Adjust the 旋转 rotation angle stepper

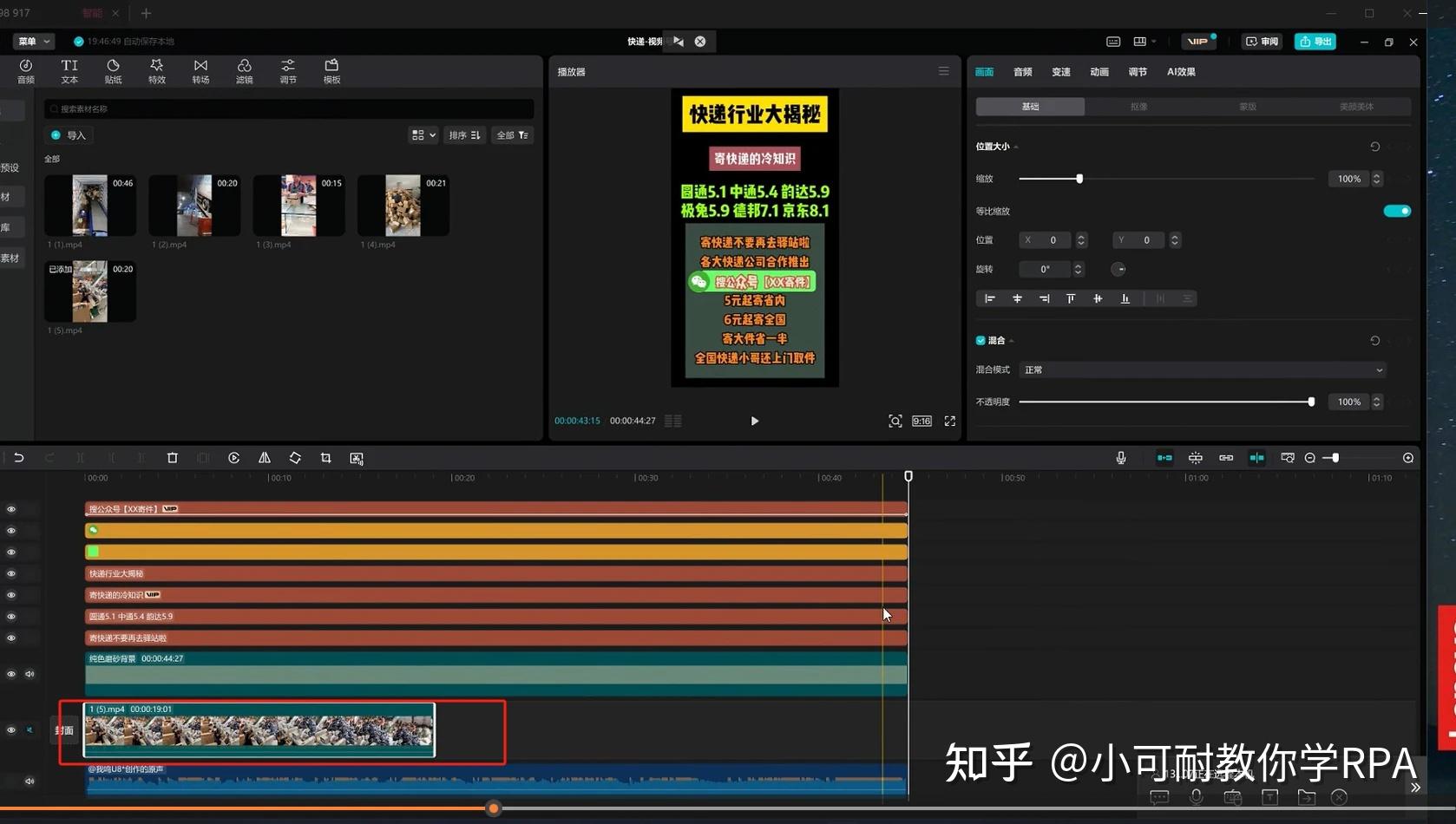[1078, 270]
